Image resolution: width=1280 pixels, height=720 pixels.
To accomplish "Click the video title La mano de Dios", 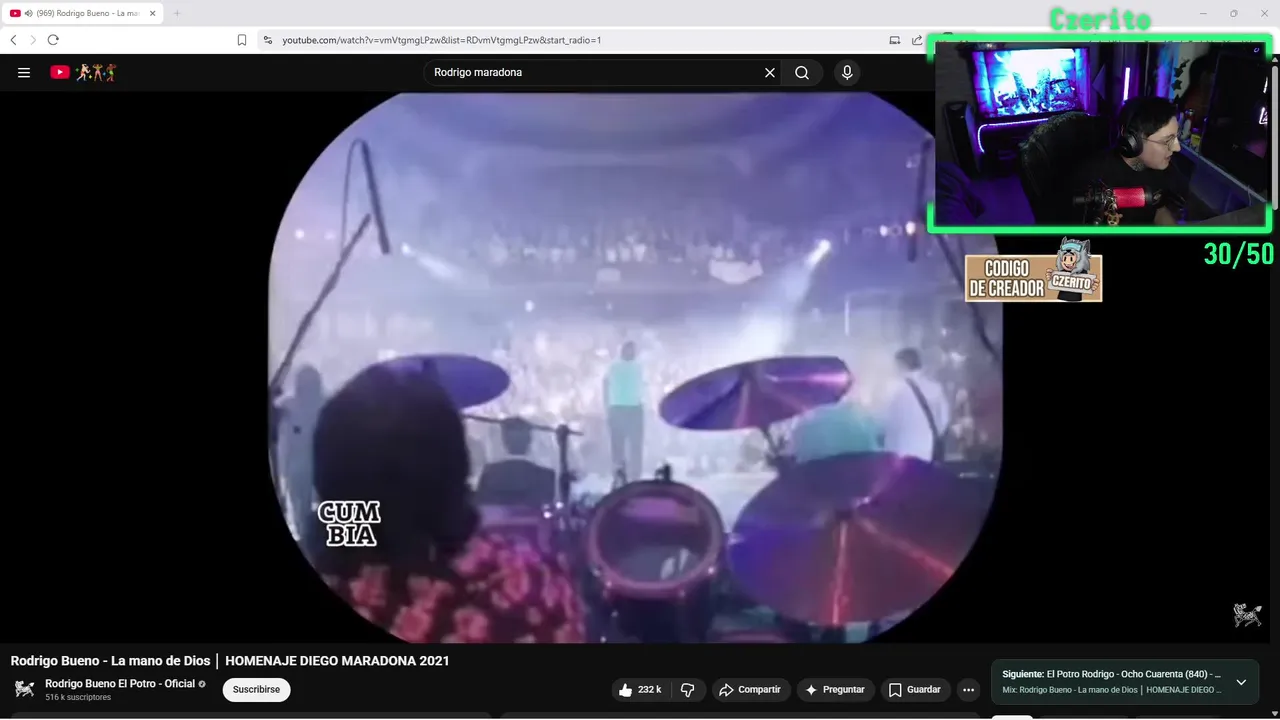I will click(x=230, y=661).
